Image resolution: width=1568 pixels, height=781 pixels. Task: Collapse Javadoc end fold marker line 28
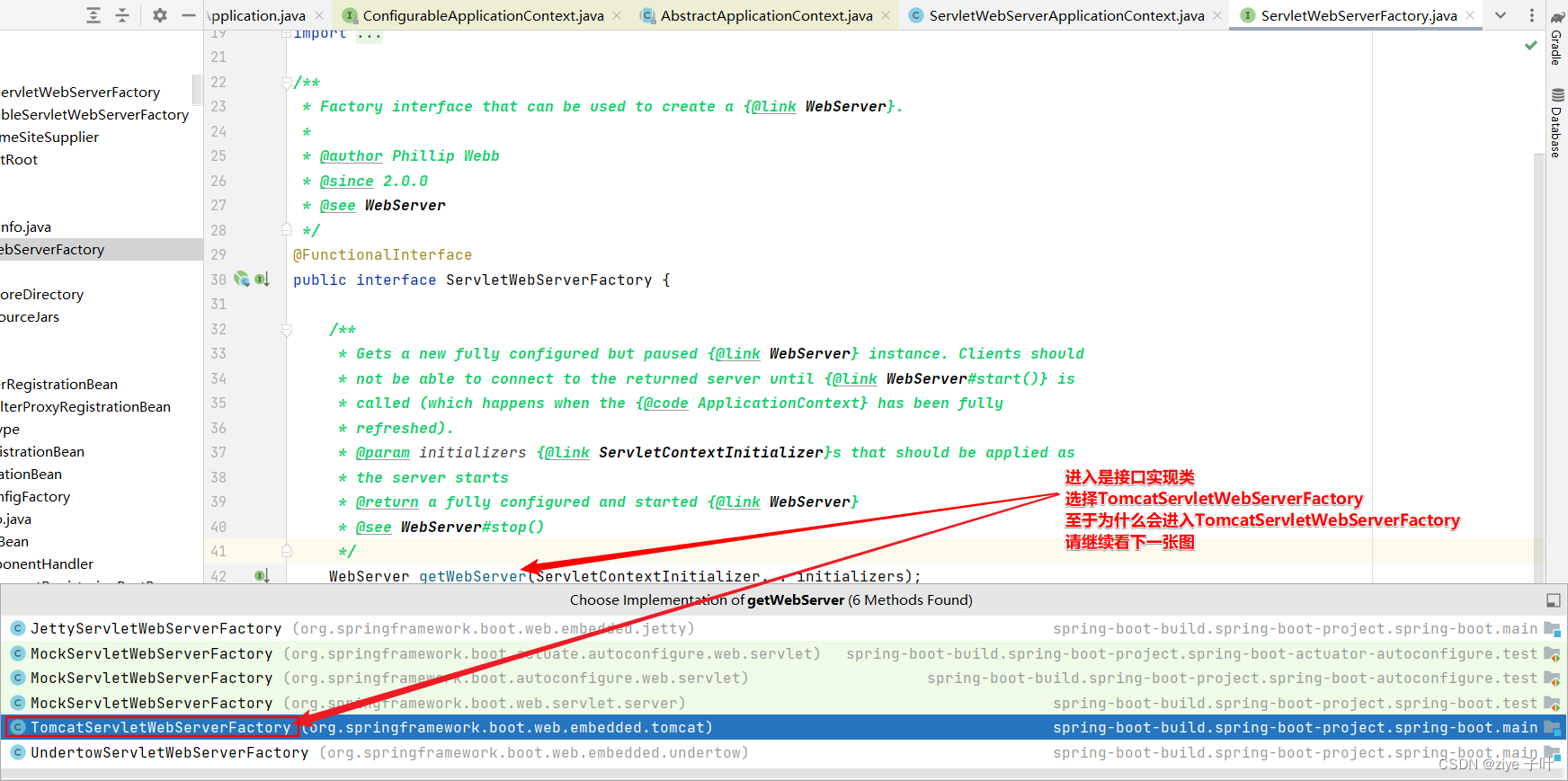tap(286, 229)
